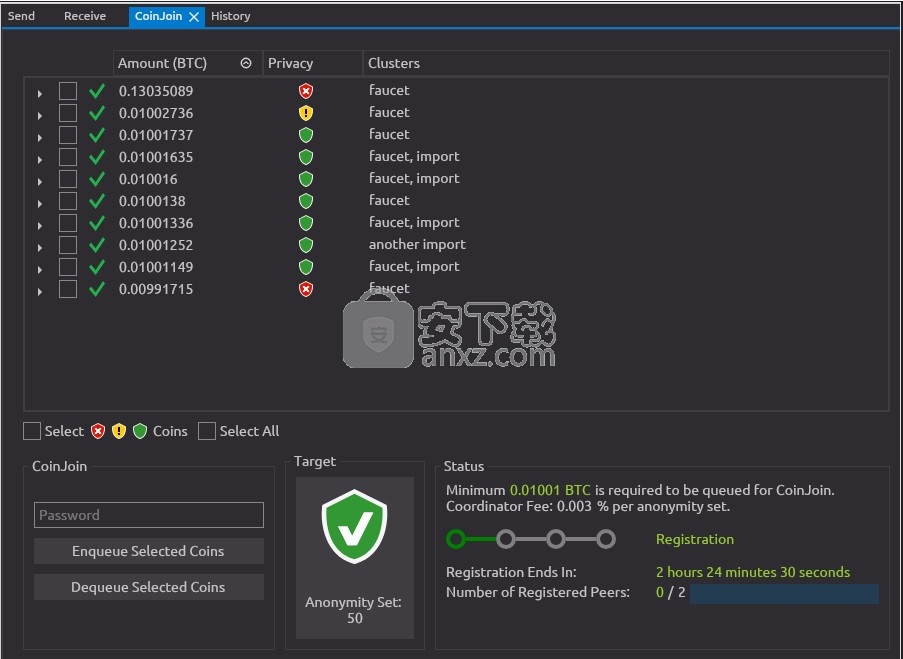Screen dimensions: 903x659
Task: Tick the checkbox for coin 0.01001737
Action: click(68, 135)
